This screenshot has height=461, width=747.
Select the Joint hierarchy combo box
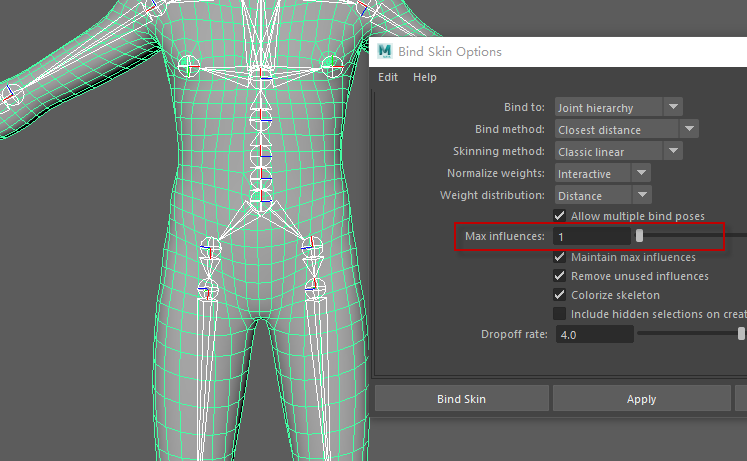(608, 107)
